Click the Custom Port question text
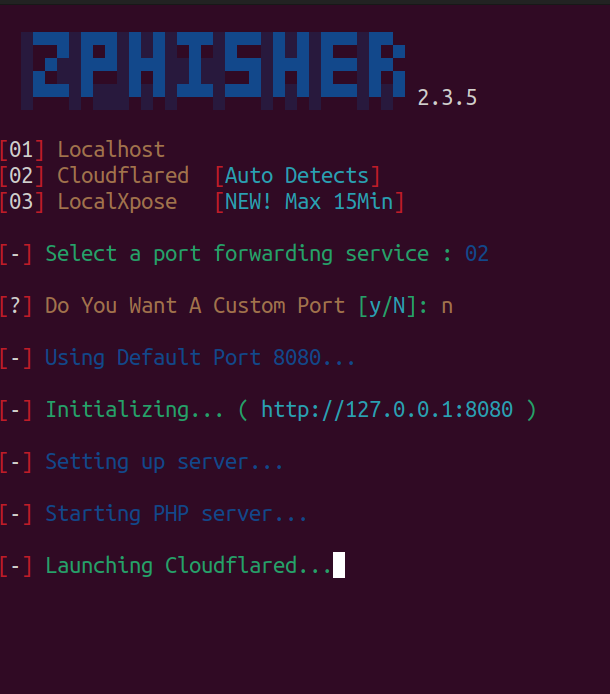610x694 pixels. [x=196, y=306]
